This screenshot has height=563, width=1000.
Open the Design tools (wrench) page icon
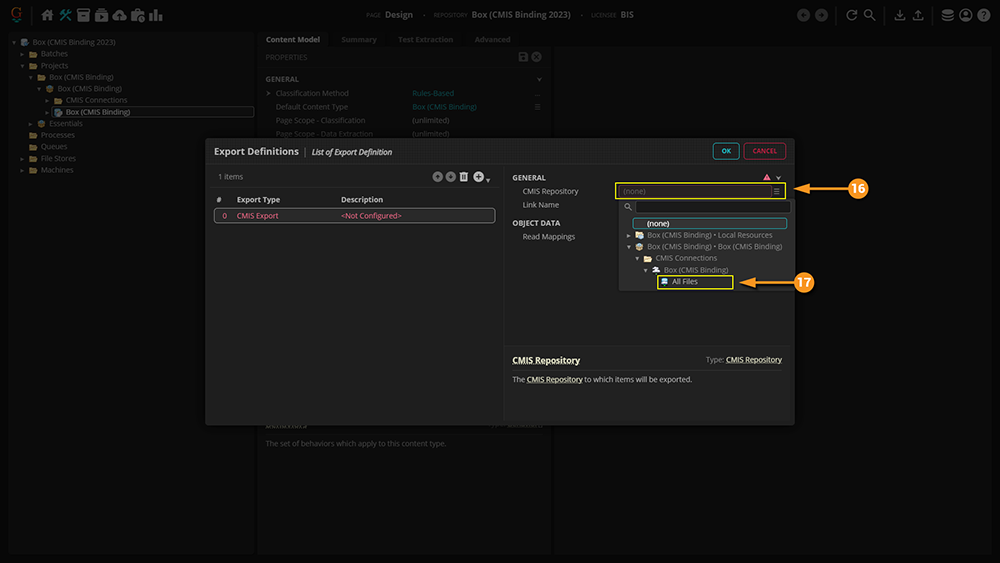point(66,15)
